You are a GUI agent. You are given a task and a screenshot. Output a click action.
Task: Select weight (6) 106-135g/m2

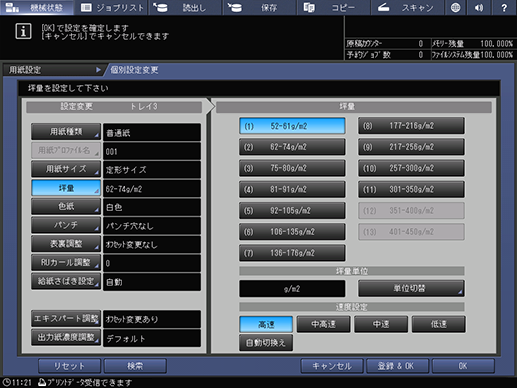(292, 232)
